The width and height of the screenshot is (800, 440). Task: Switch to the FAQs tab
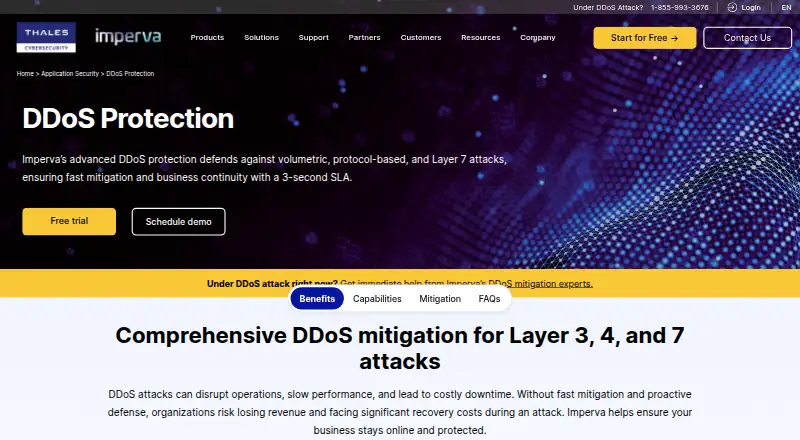point(489,299)
